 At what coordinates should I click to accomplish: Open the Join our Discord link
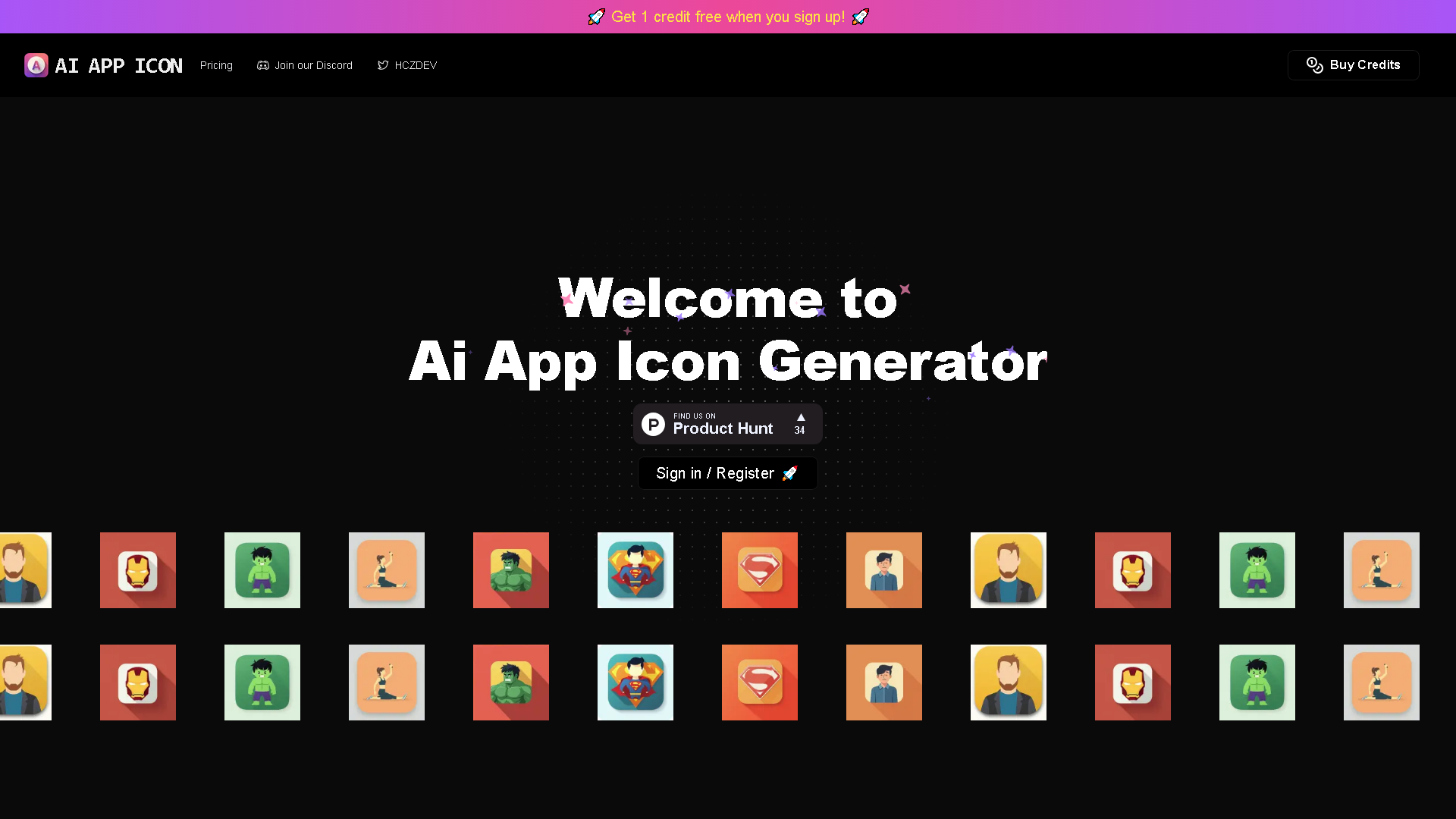coord(305,65)
